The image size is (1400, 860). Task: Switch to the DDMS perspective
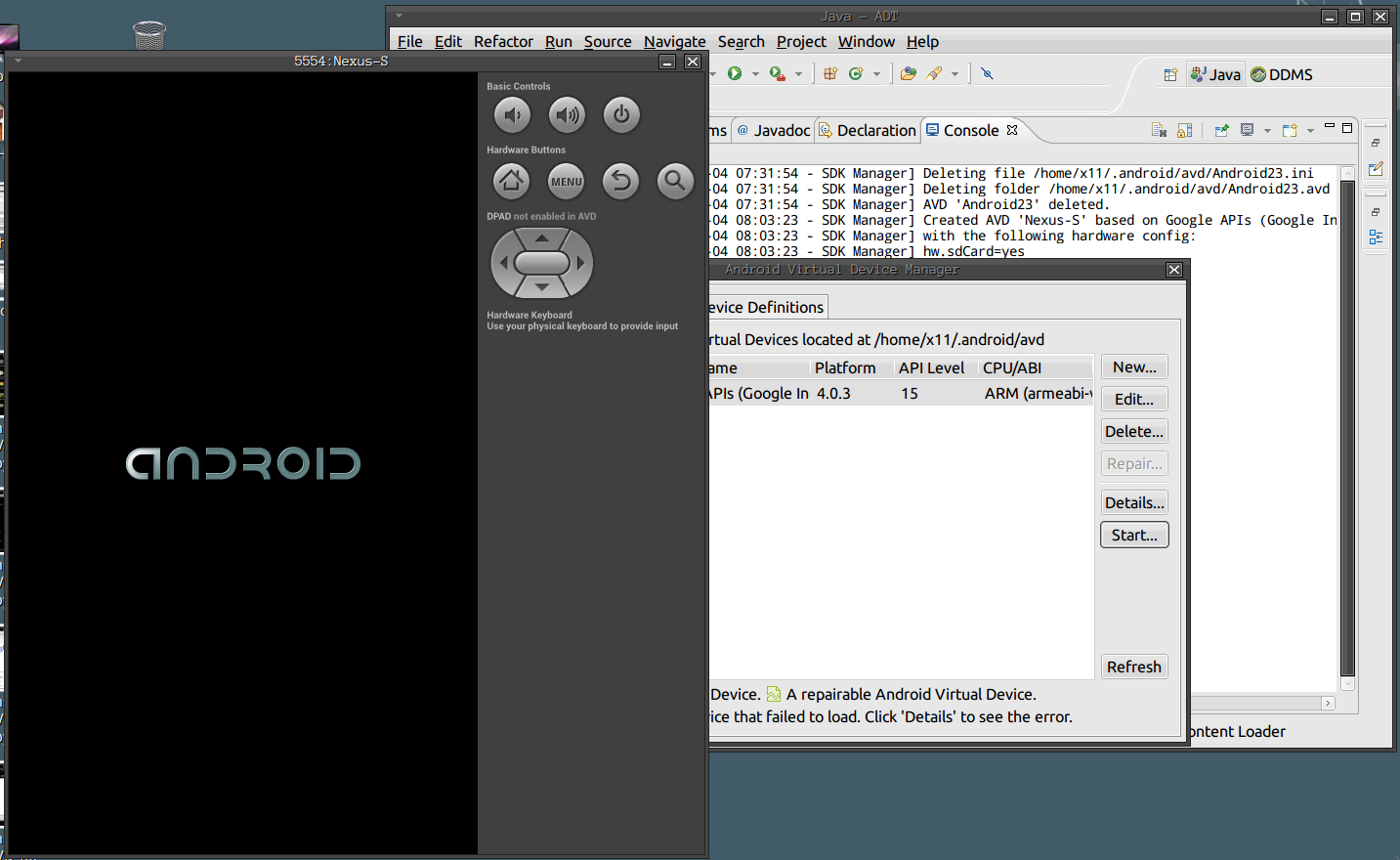click(x=1282, y=74)
